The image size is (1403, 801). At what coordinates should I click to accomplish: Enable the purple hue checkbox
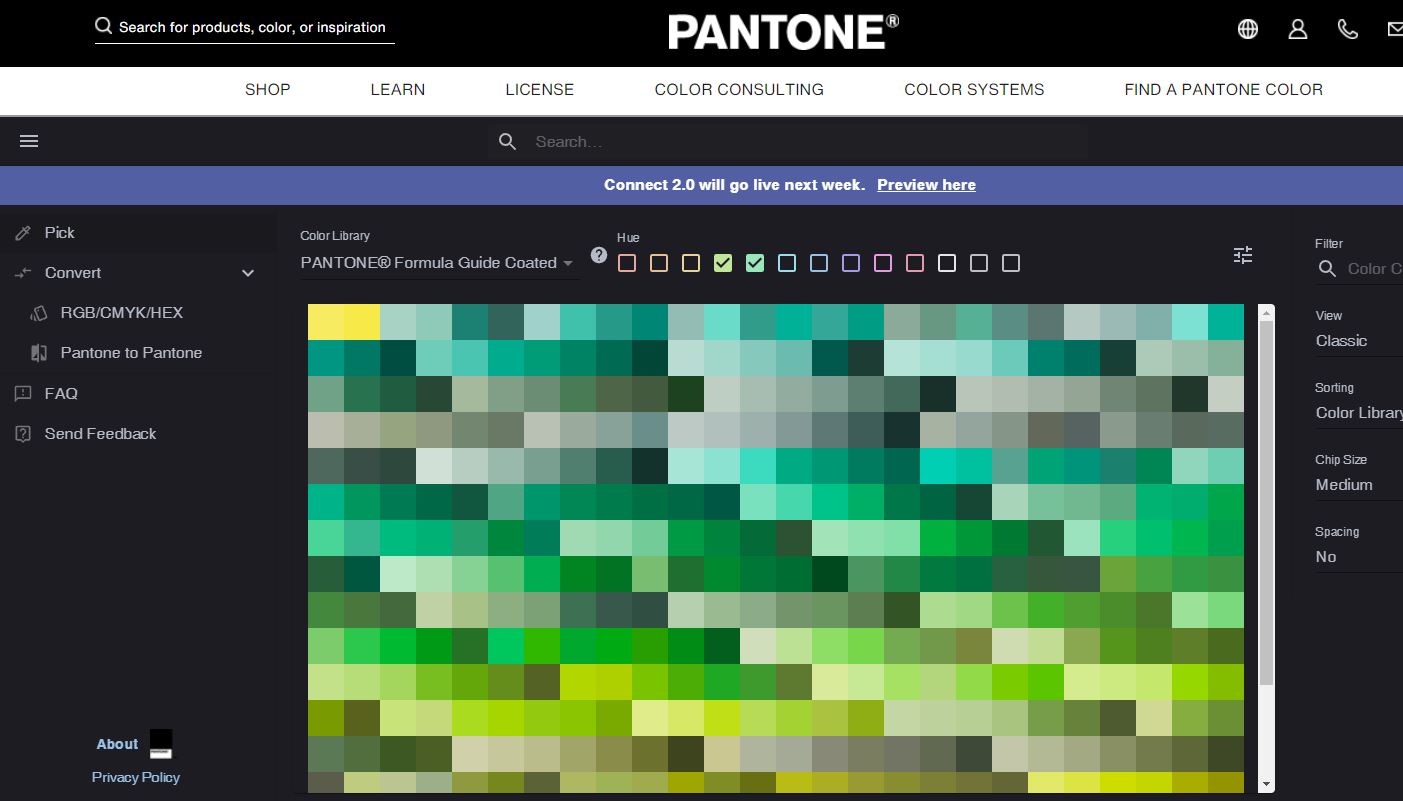click(x=851, y=263)
